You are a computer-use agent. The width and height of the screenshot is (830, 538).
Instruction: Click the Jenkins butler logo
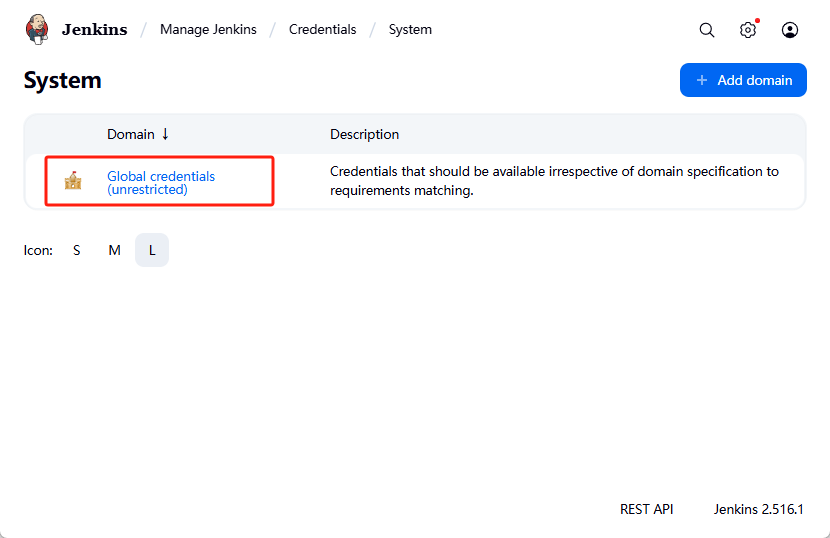(37, 29)
